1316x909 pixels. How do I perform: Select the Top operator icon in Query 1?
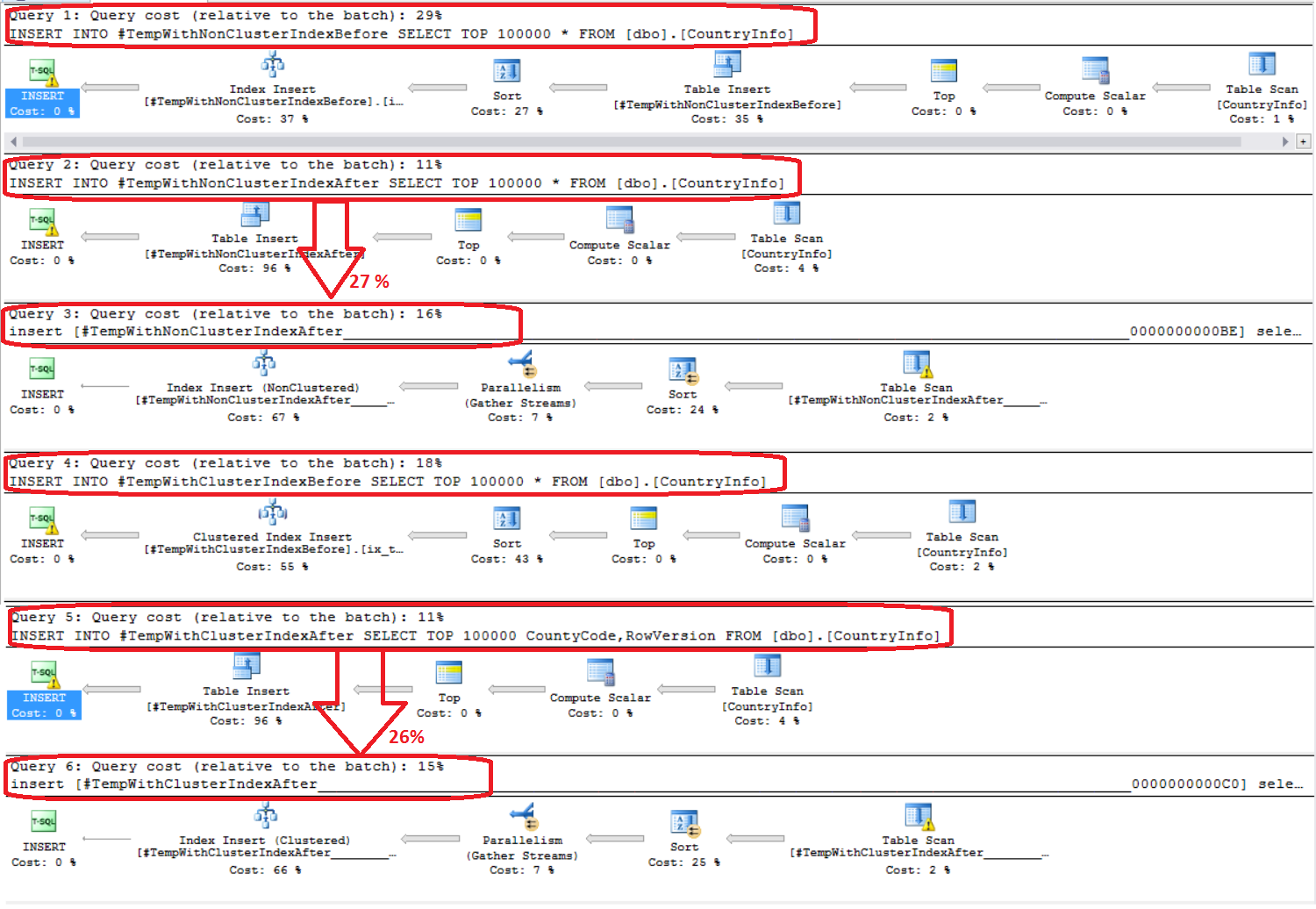pos(944,71)
